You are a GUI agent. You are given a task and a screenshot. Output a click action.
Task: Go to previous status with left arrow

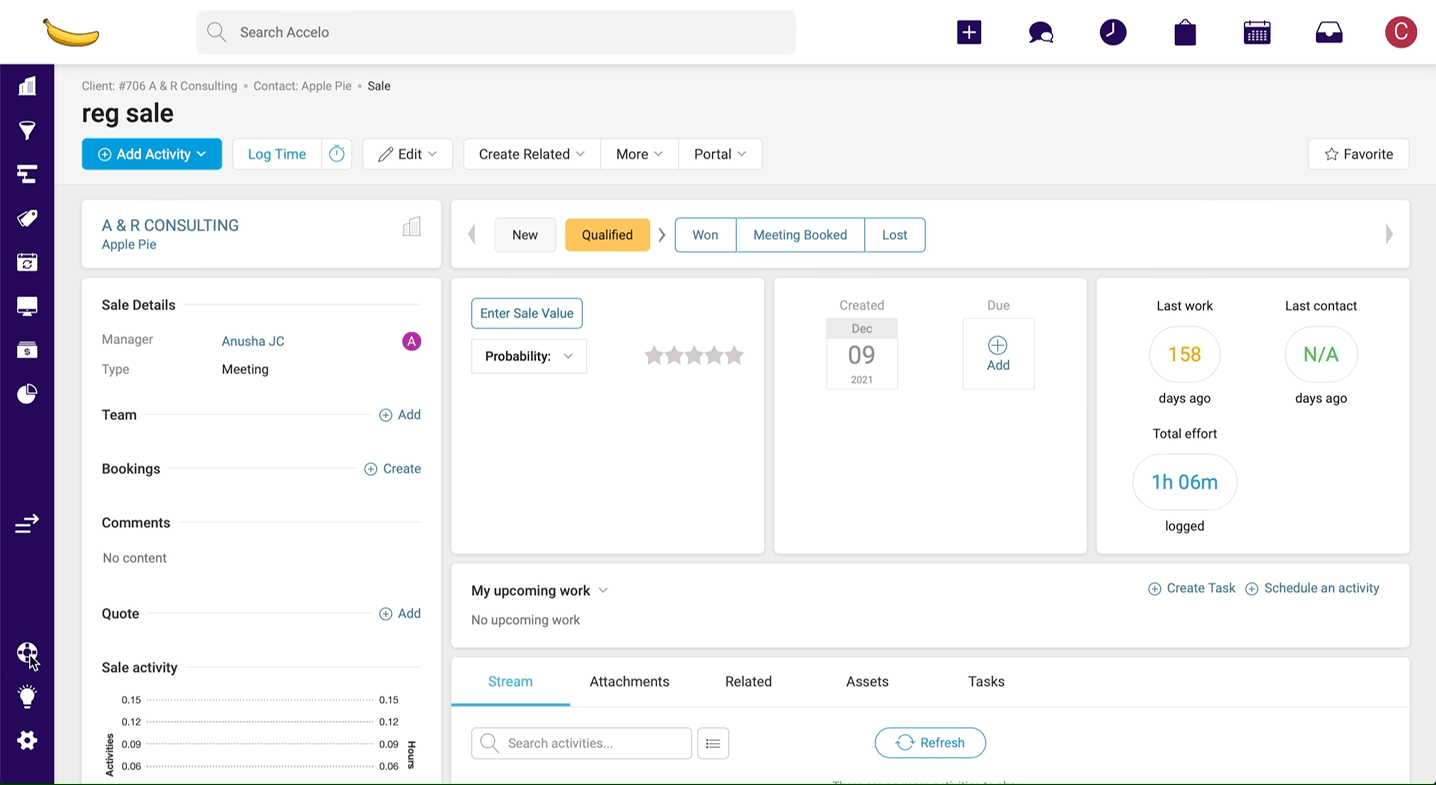pos(472,235)
